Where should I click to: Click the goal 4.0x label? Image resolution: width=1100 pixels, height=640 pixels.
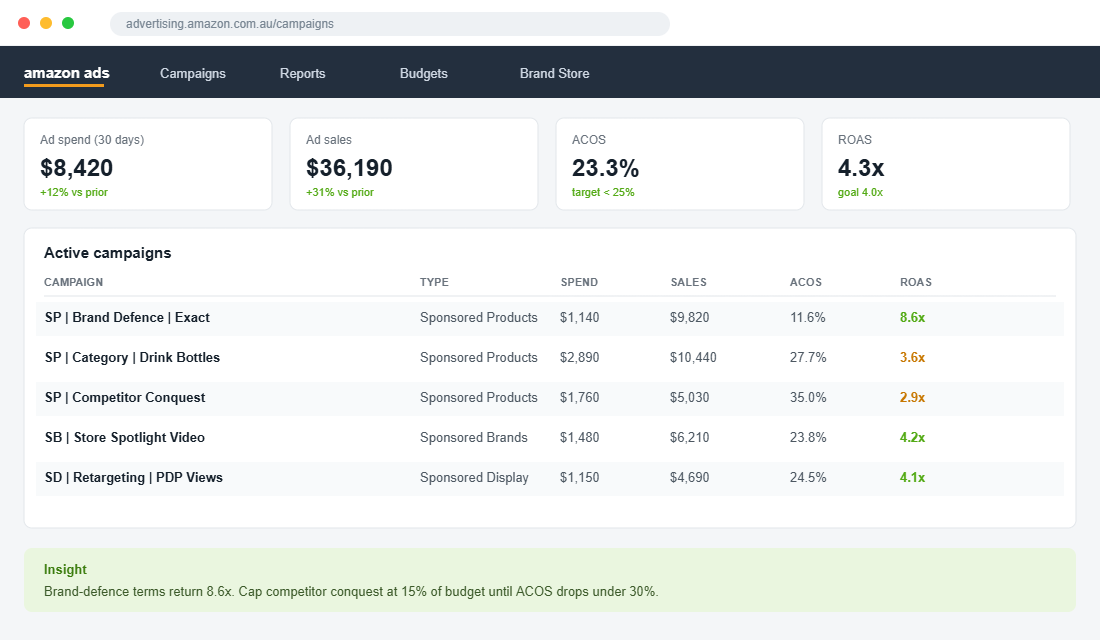pos(860,192)
